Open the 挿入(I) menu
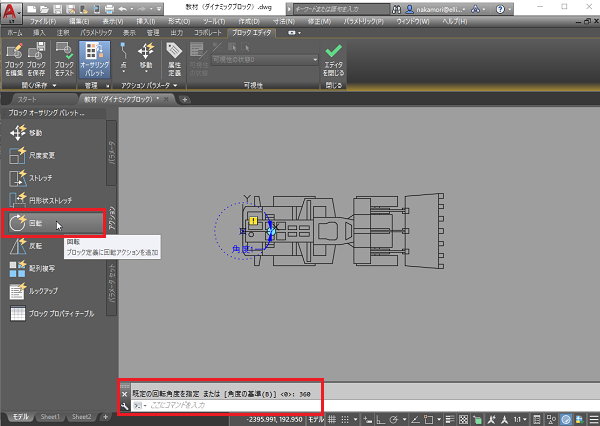The width and height of the screenshot is (600, 426). coord(146,21)
